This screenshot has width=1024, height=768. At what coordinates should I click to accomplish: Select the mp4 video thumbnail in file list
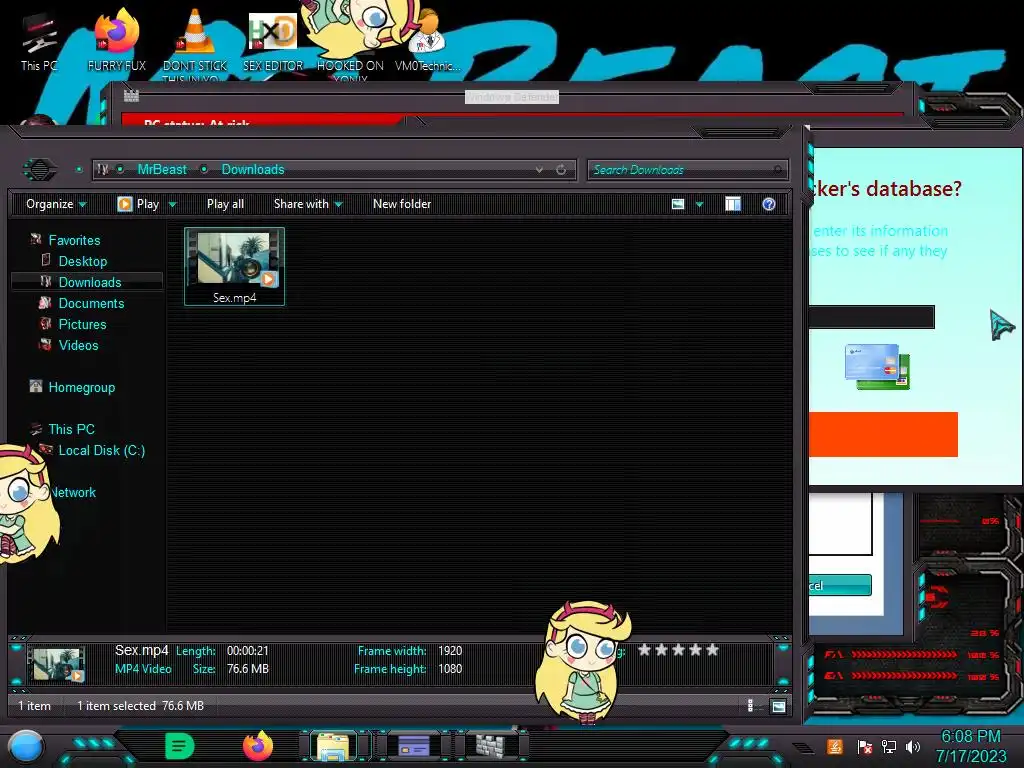point(234,266)
